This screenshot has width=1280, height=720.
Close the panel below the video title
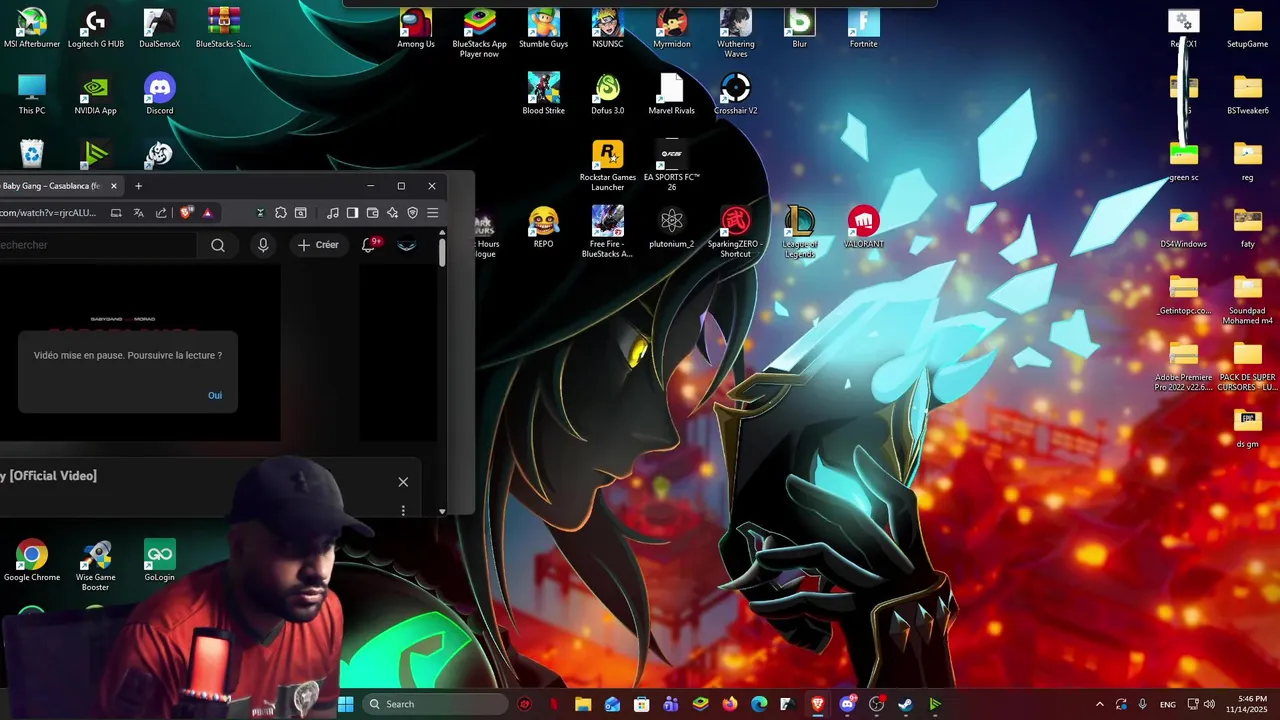pyautogui.click(x=403, y=482)
